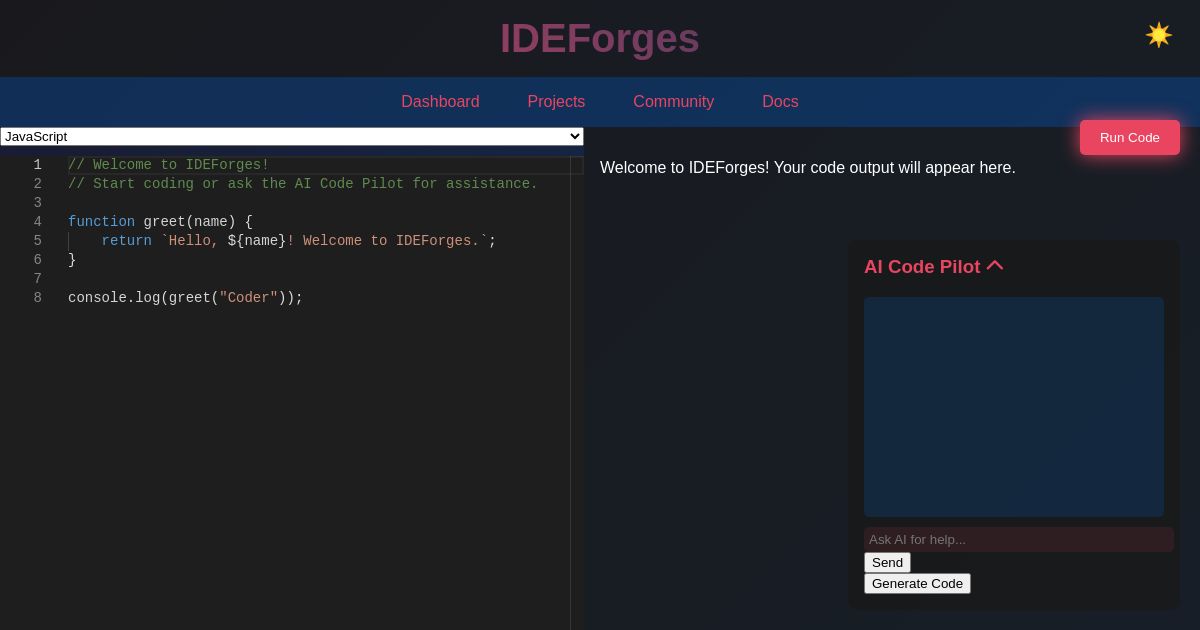The image size is (1200, 630).
Task: Click line number 5 in the gutter
Action: pos(37,241)
